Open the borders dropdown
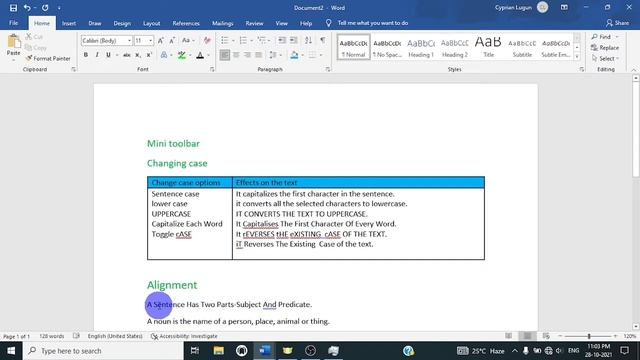The width and height of the screenshot is (640, 360). (321, 55)
